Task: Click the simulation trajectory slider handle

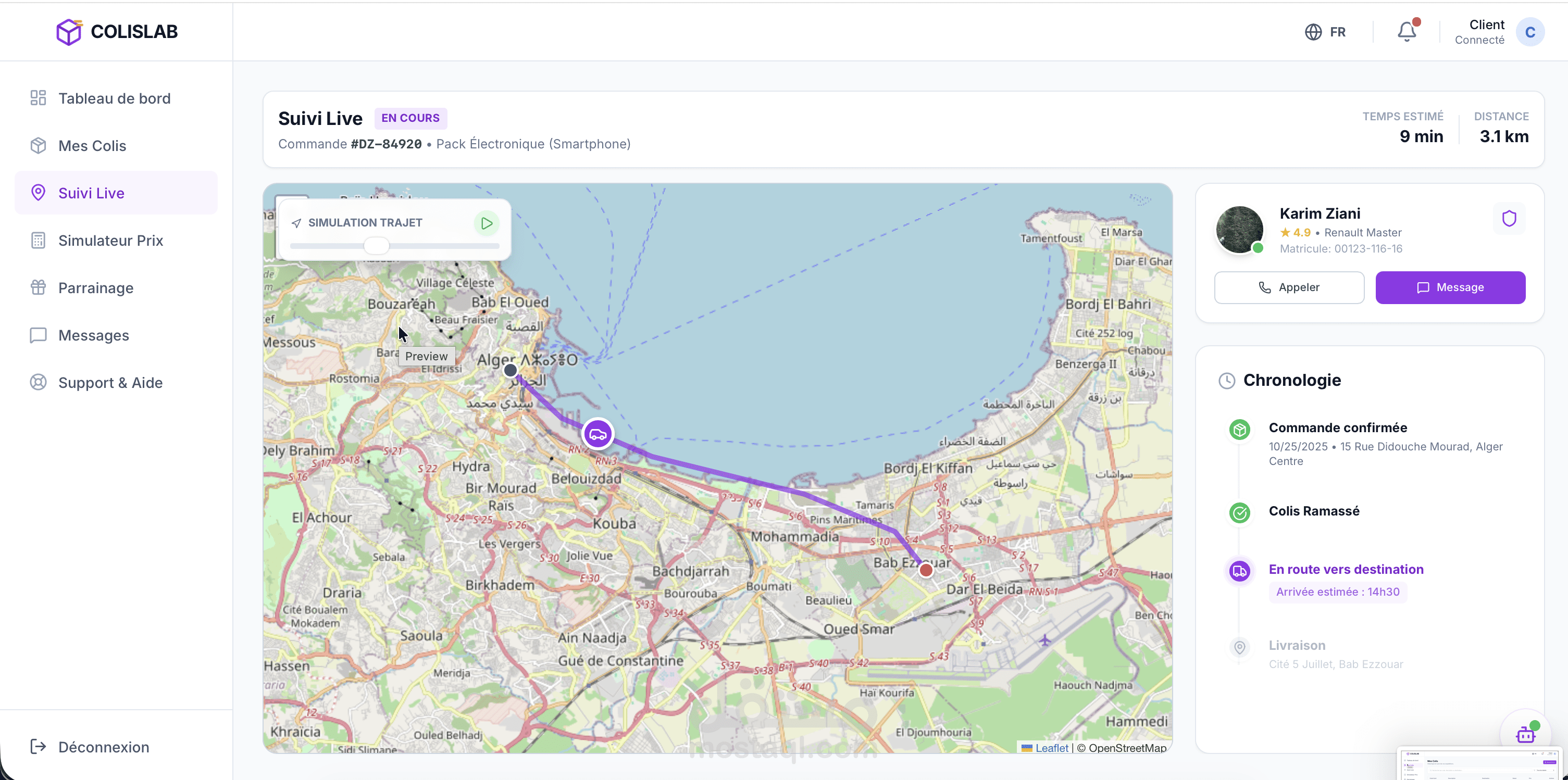Action: pyautogui.click(x=376, y=246)
